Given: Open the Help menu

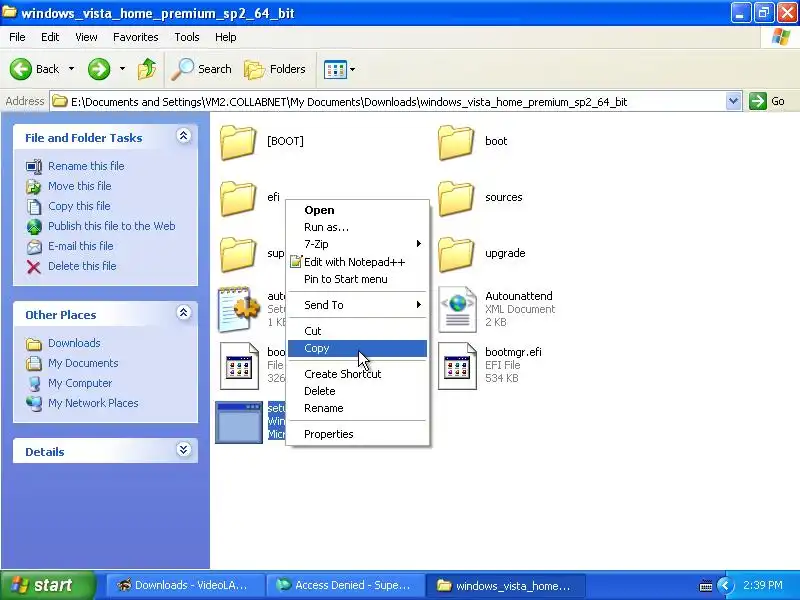Looking at the screenshot, I should [226, 37].
